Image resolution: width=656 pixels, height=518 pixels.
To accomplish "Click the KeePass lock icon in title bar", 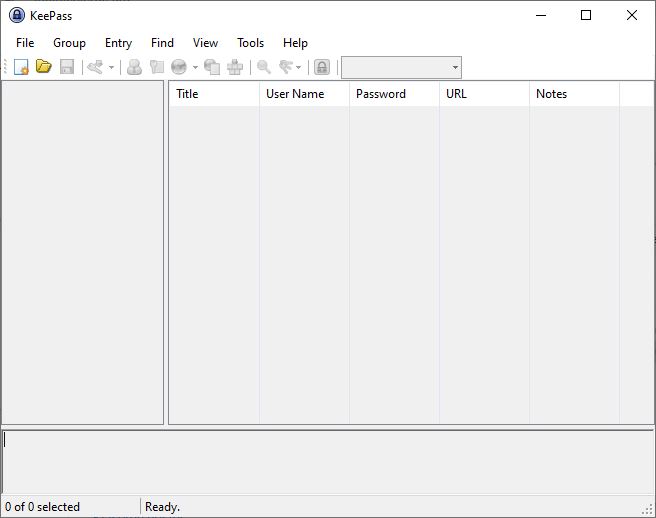I will point(17,15).
